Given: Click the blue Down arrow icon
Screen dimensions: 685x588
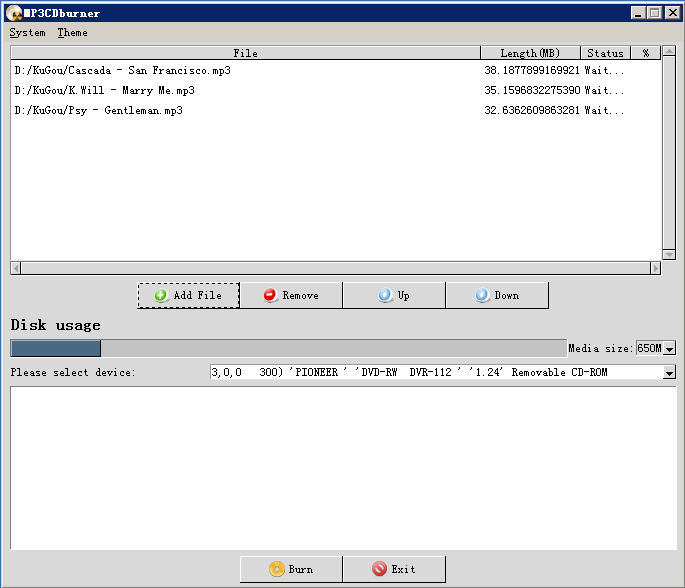Looking at the screenshot, I should point(482,296).
